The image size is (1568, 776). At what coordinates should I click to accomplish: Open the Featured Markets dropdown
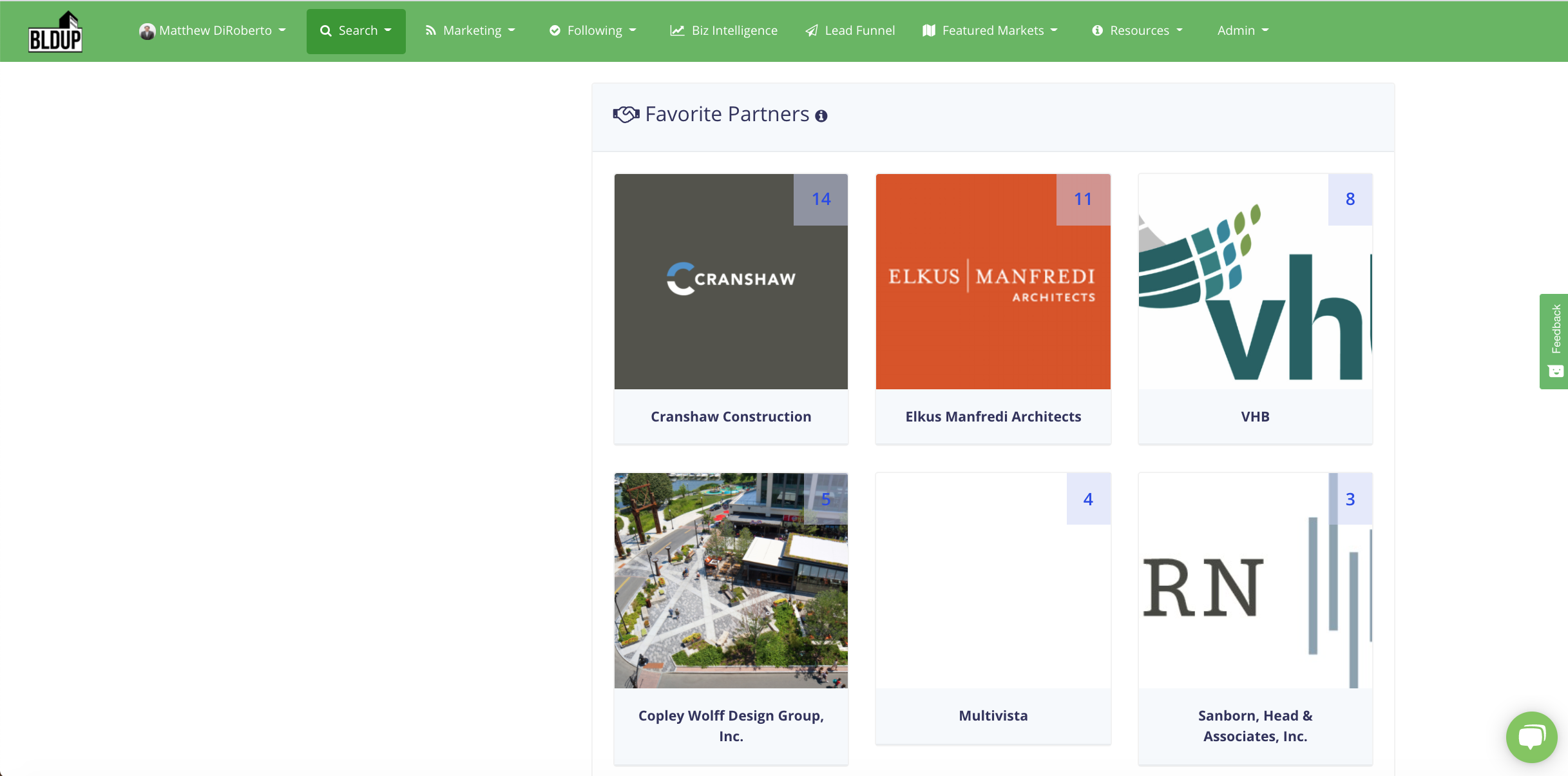click(x=989, y=30)
